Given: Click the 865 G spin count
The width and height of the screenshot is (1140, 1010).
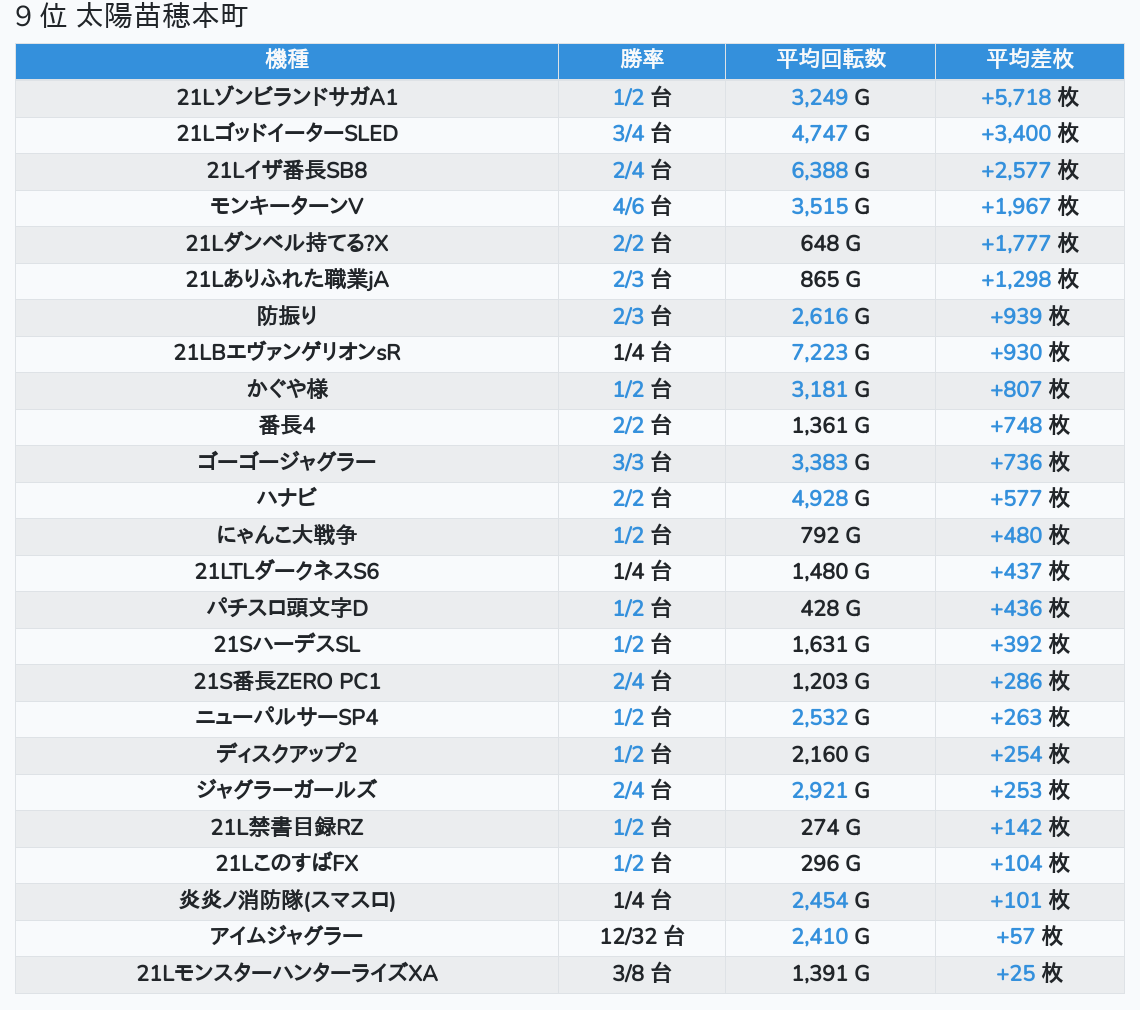Looking at the screenshot, I should point(830,279).
